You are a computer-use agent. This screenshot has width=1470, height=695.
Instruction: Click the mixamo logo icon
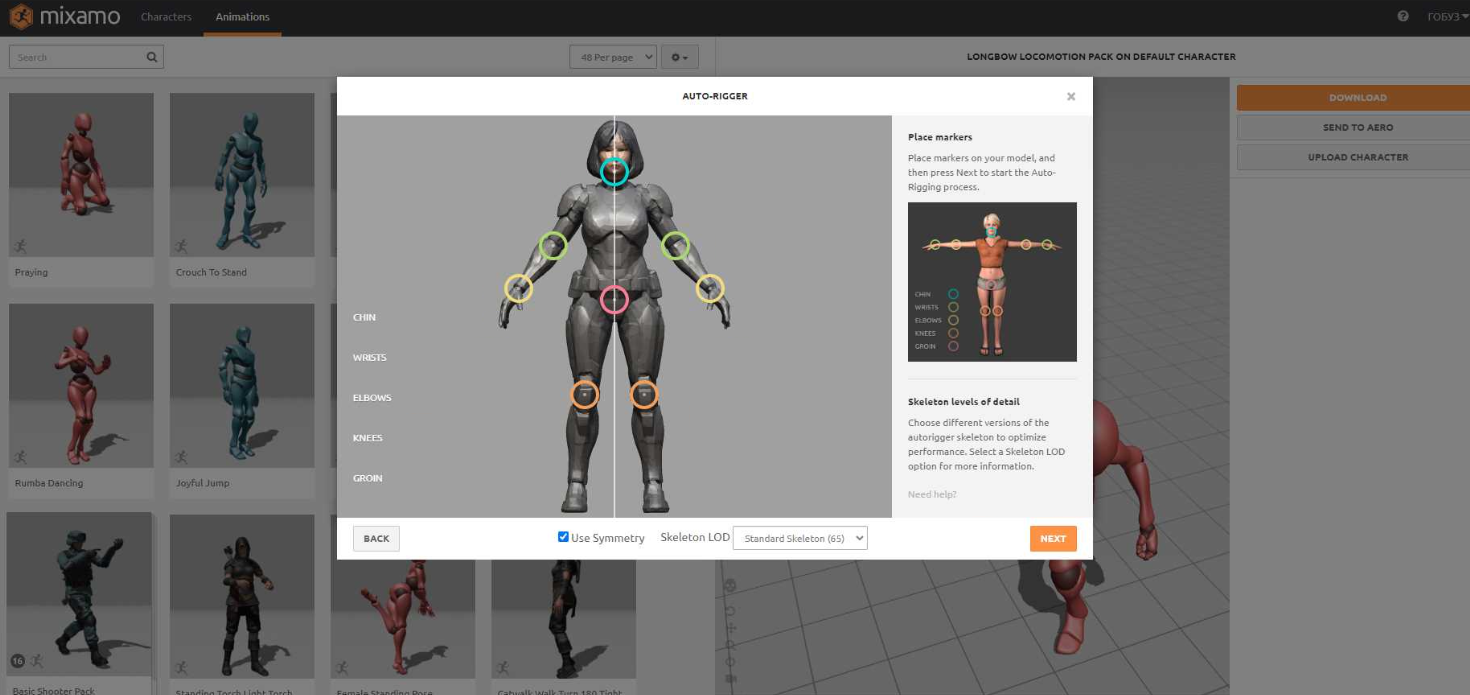[21, 17]
